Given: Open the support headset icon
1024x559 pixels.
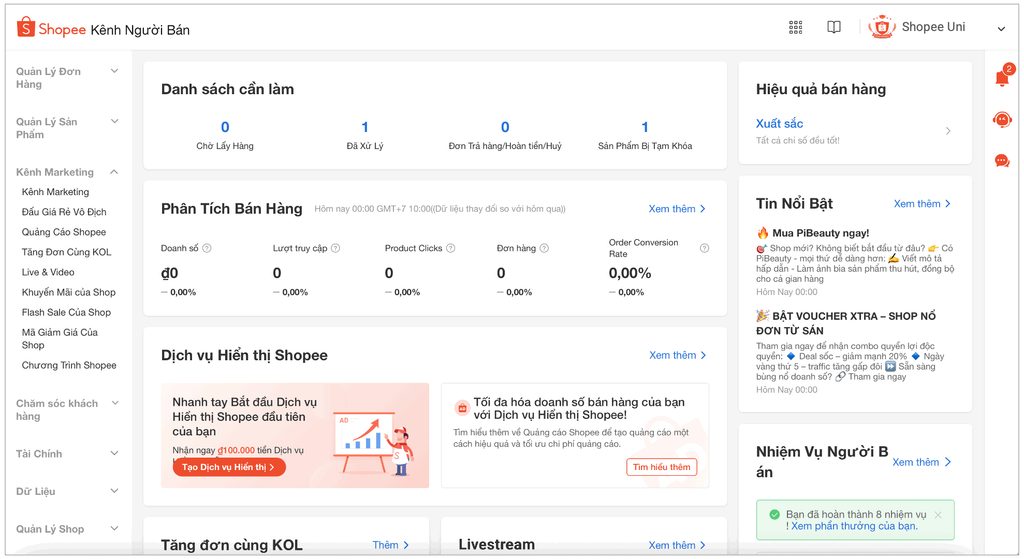Looking at the screenshot, I should [1002, 120].
